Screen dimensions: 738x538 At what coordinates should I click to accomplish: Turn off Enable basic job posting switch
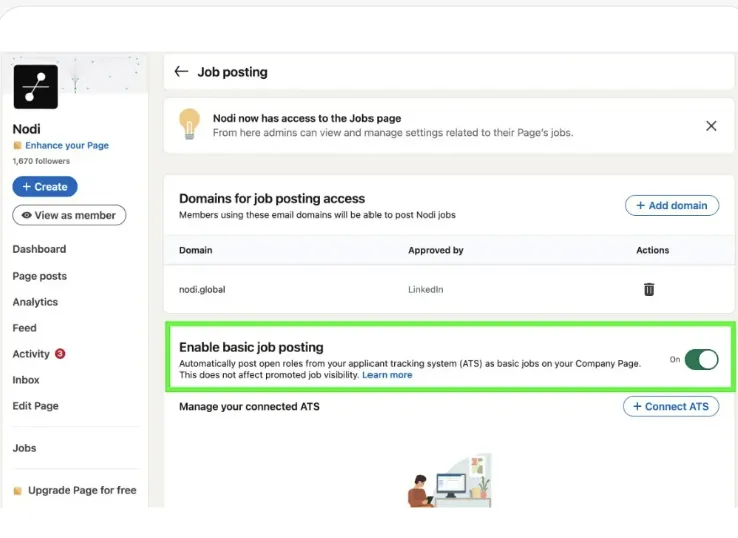[x=701, y=360]
